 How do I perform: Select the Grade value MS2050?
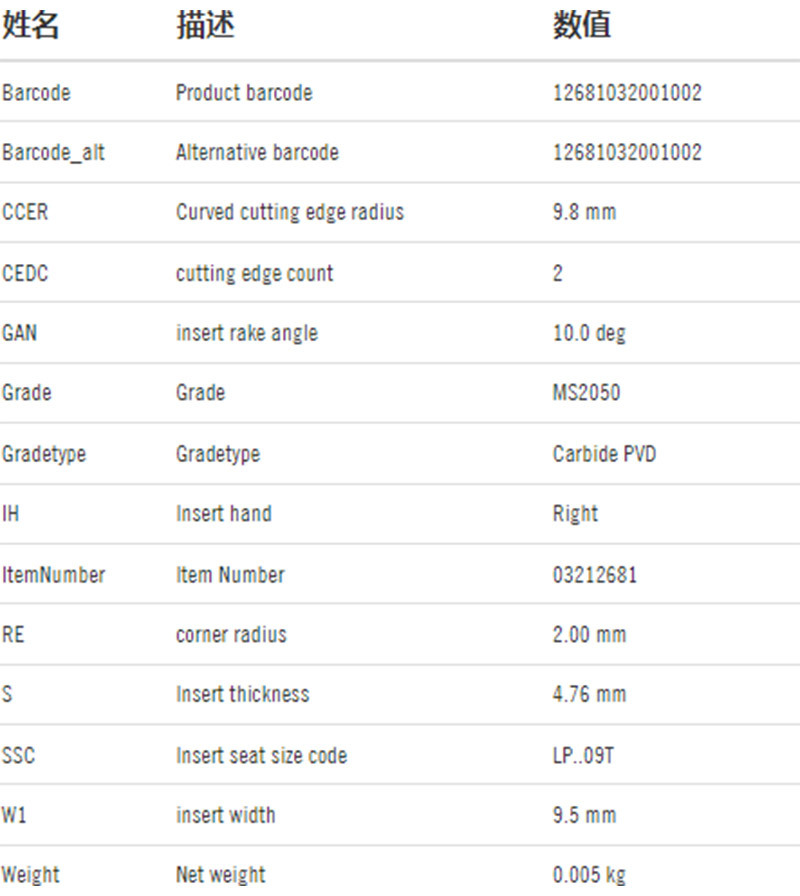(x=586, y=393)
